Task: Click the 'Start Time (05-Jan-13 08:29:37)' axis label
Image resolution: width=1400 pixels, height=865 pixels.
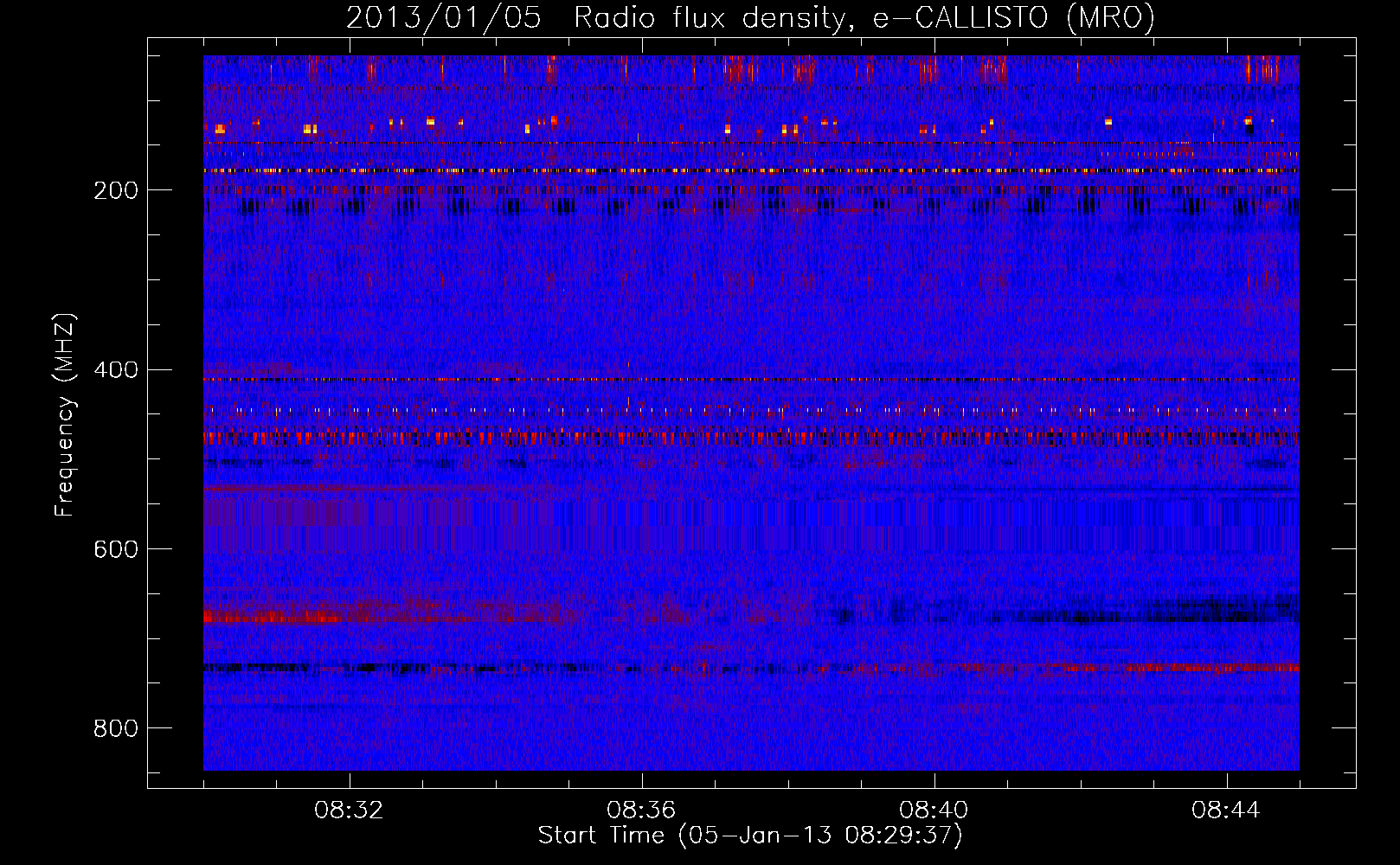Action: (750, 836)
